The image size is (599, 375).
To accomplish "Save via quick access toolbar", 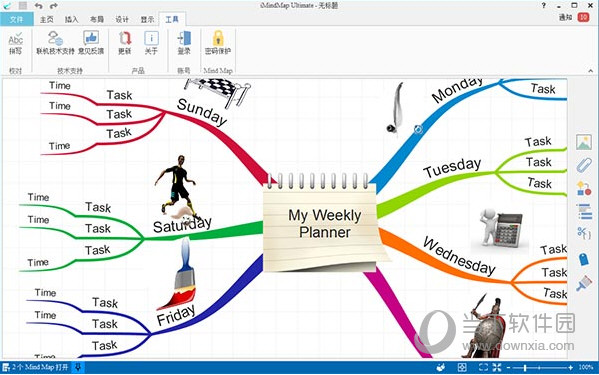I will [x=23, y=6].
